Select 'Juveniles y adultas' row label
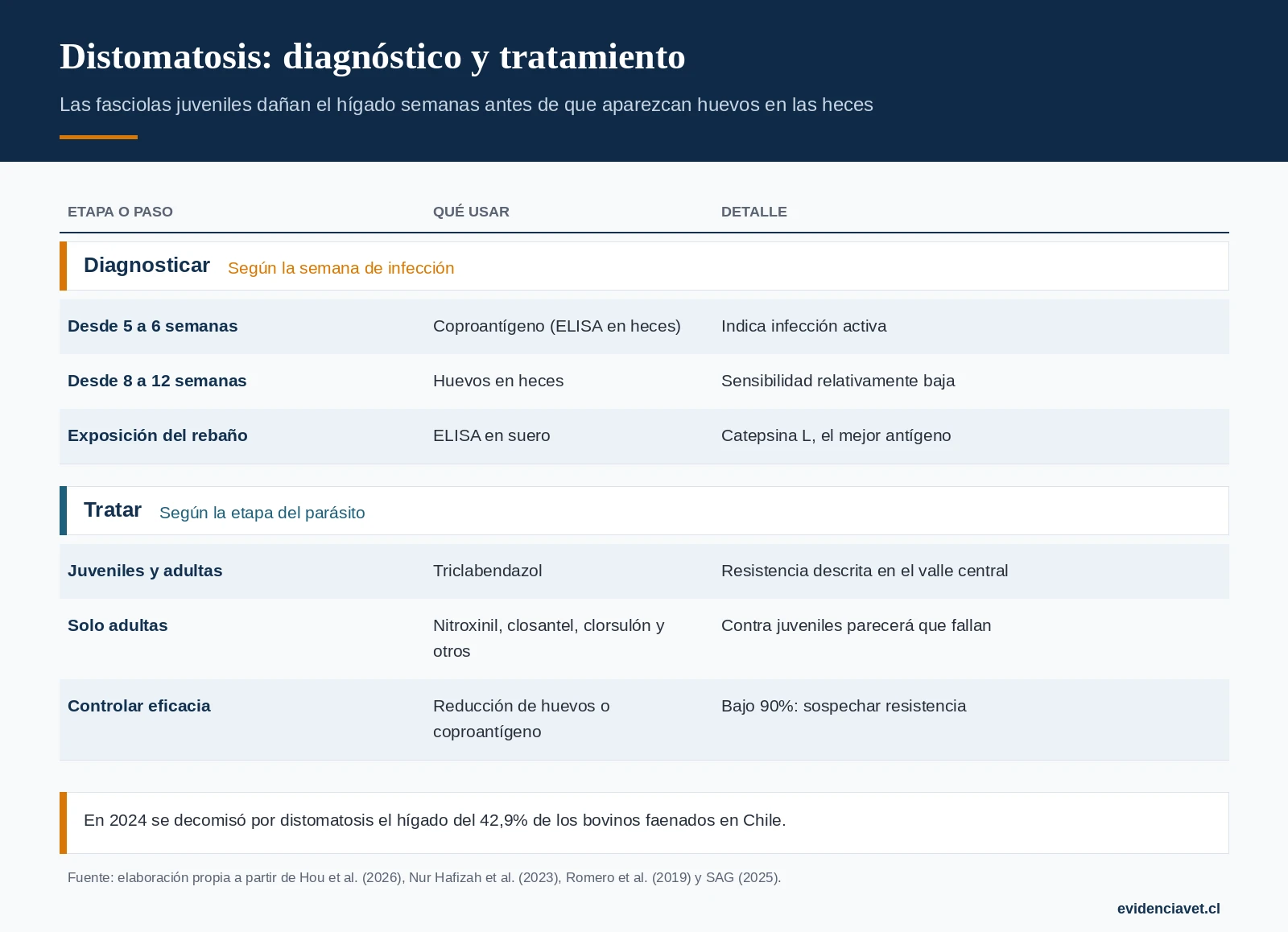 [145, 571]
